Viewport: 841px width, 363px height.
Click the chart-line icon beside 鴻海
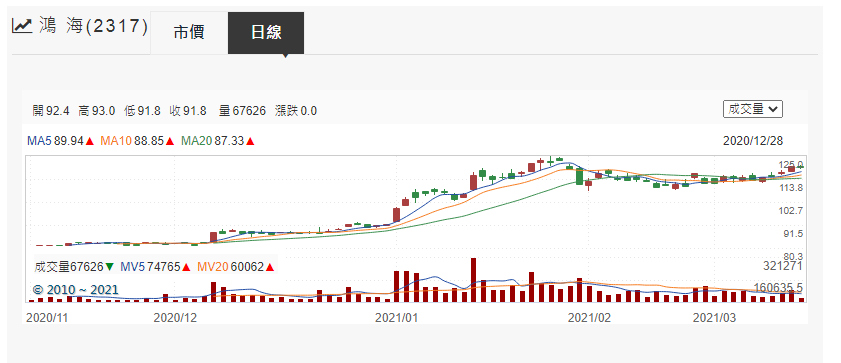coord(23,25)
